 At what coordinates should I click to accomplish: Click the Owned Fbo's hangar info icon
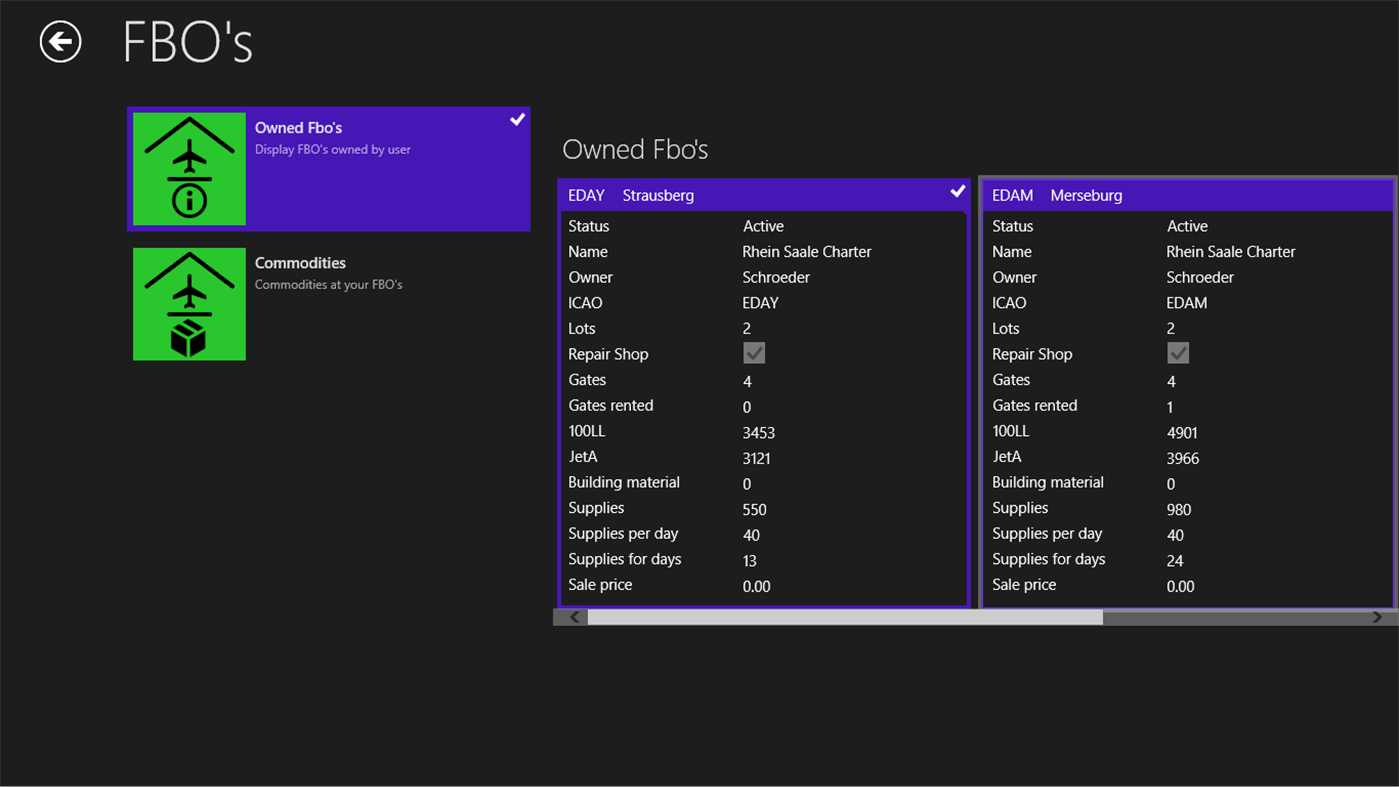(x=189, y=169)
